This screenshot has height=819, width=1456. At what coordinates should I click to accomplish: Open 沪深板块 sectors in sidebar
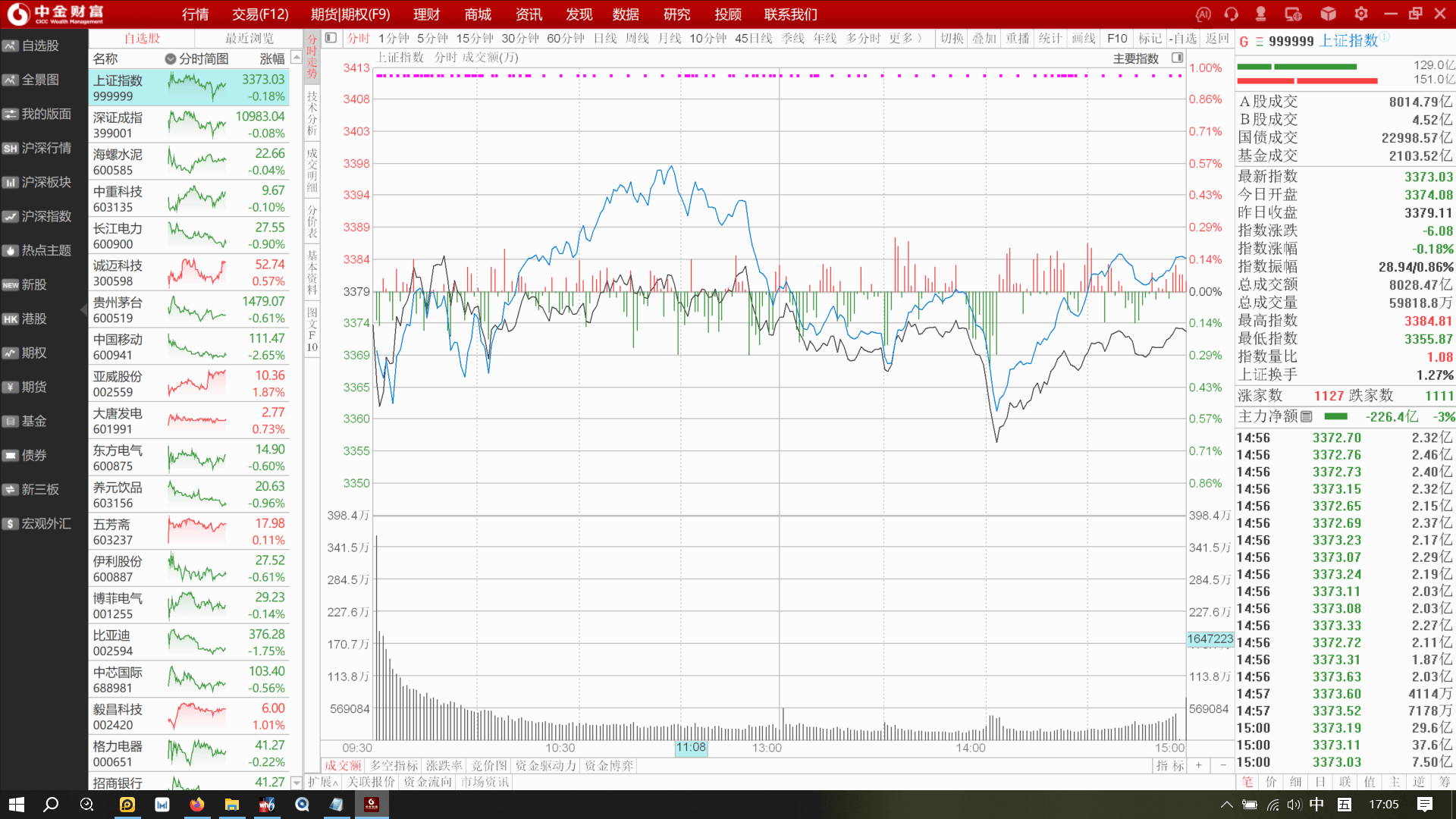pos(43,182)
